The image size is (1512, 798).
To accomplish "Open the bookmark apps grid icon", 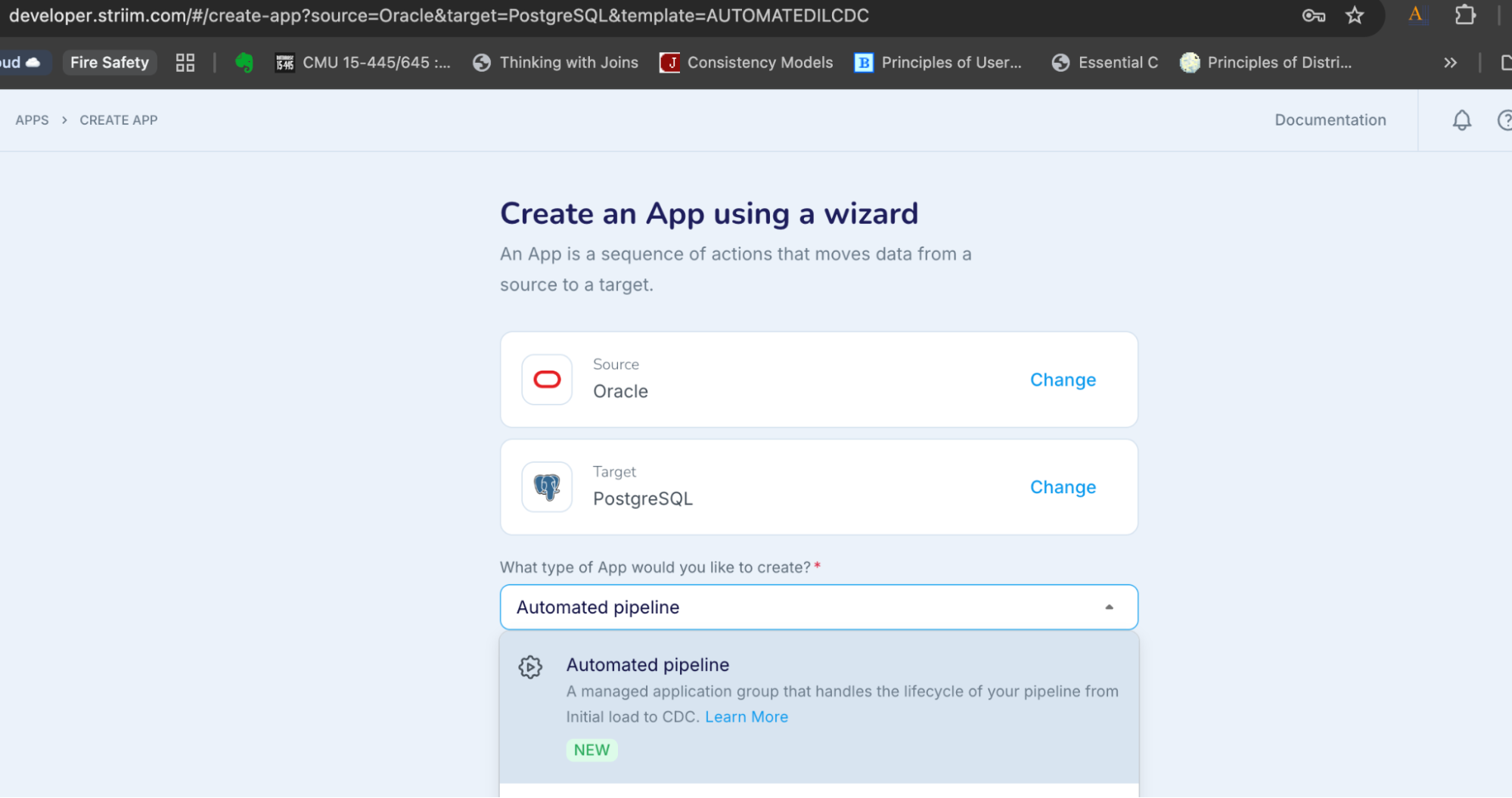I will click(x=185, y=63).
